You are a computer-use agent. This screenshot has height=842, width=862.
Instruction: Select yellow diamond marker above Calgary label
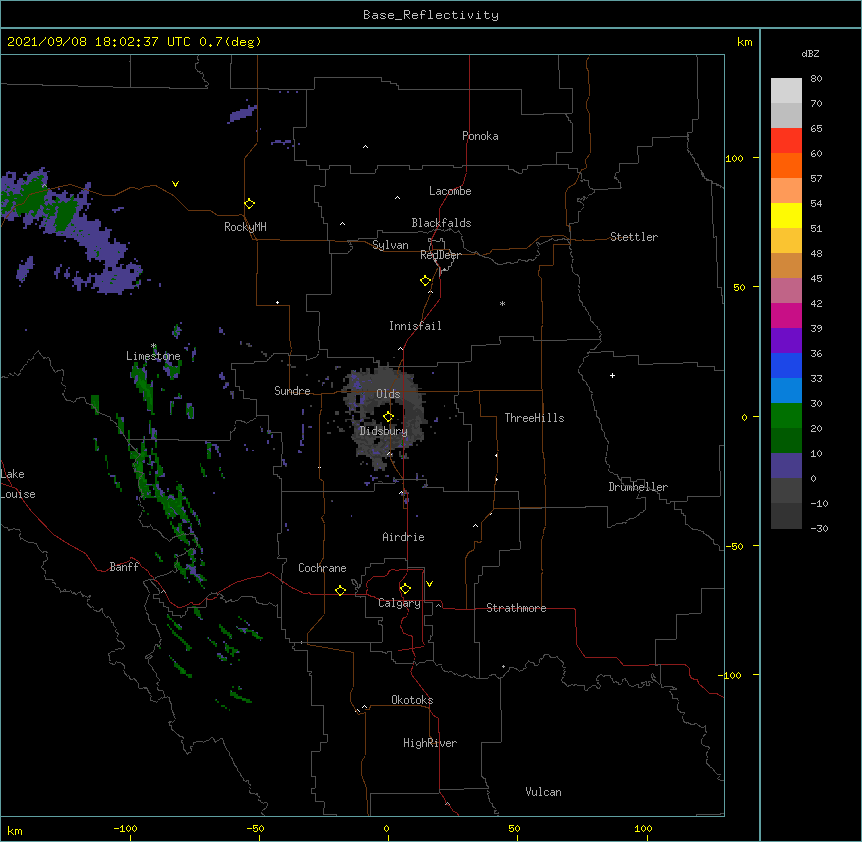coord(405,589)
